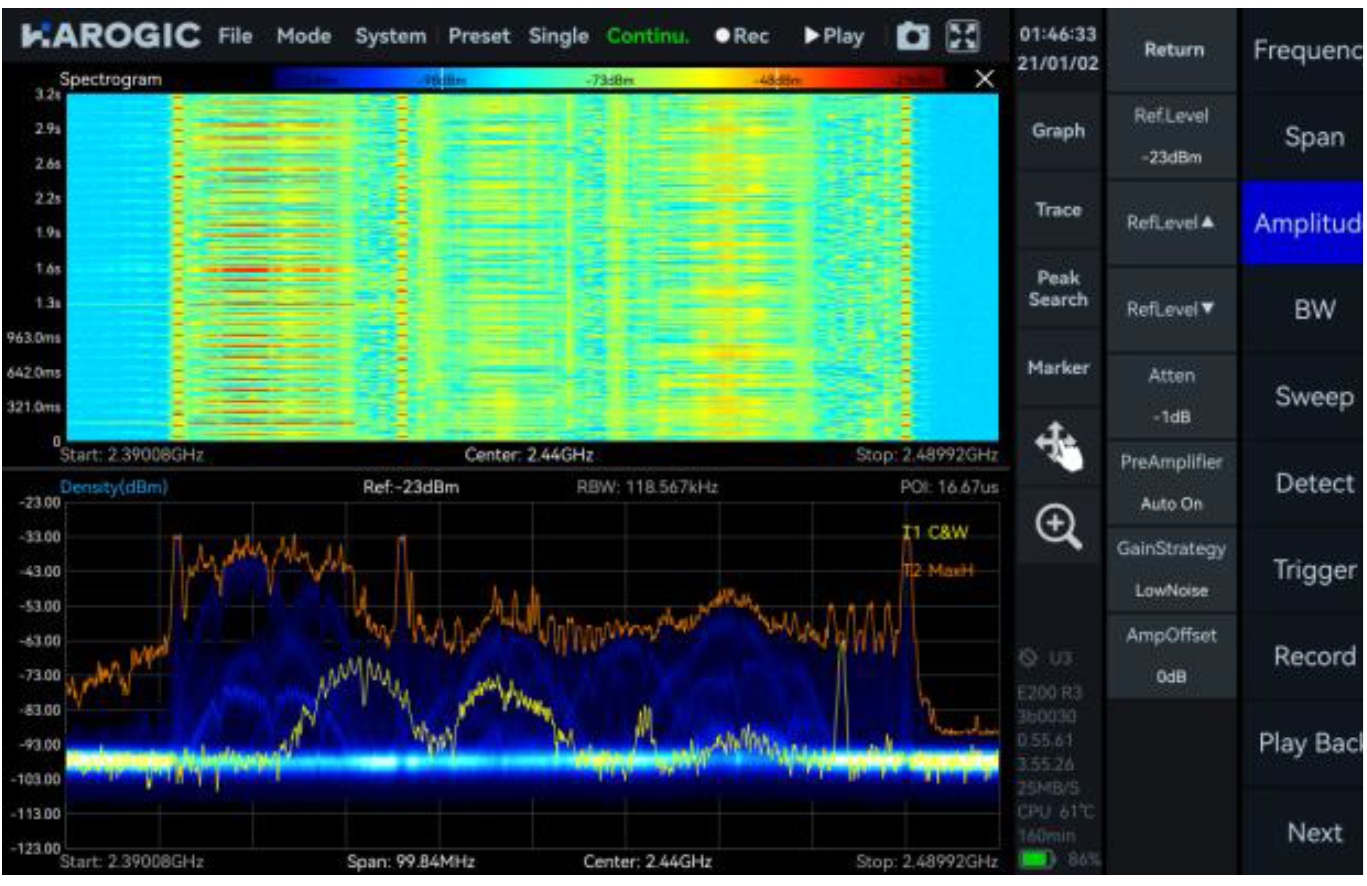Close the Spectrogram panel with X
The width and height of the screenshot is (1367, 886).
(x=984, y=79)
